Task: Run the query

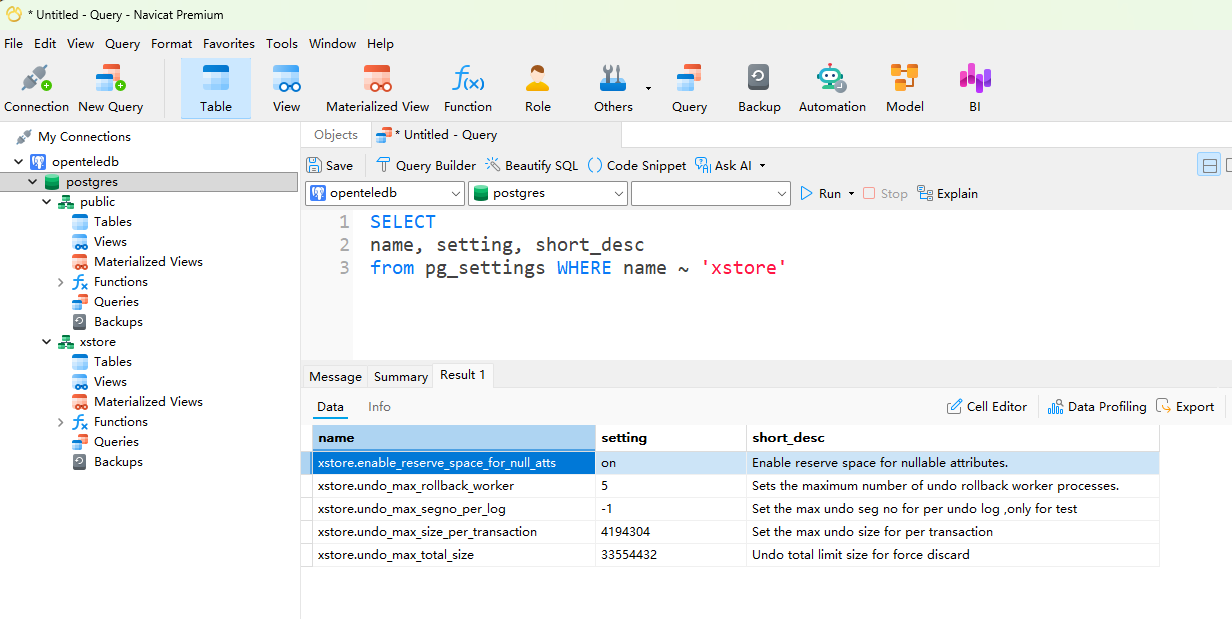Action: tap(820, 194)
